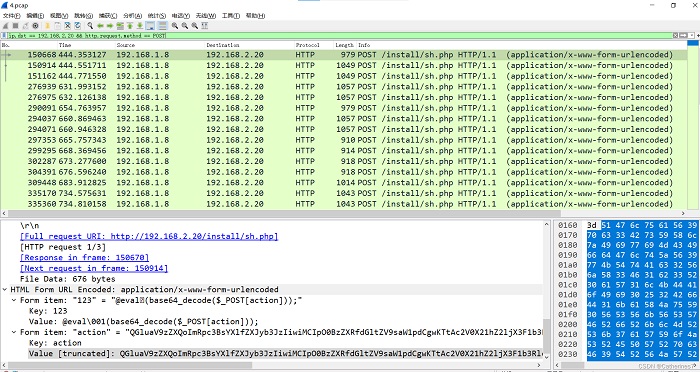
Task: Open the 分析(A) menu
Action: [132, 16]
